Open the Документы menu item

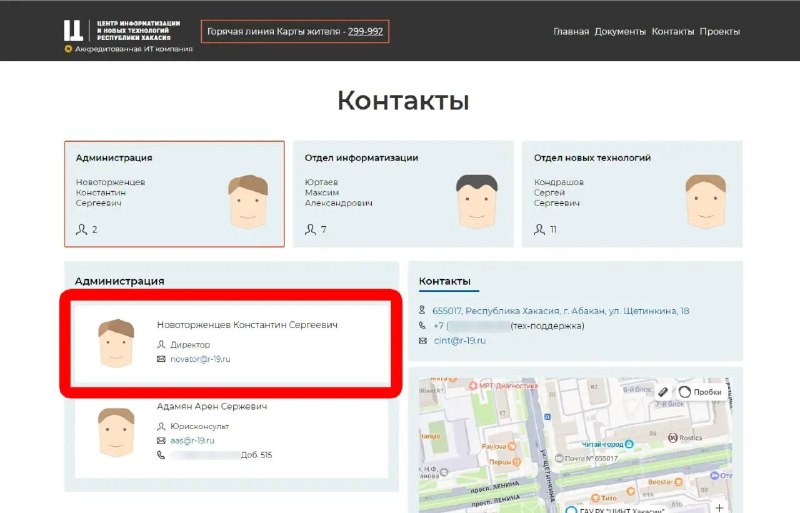(620, 32)
